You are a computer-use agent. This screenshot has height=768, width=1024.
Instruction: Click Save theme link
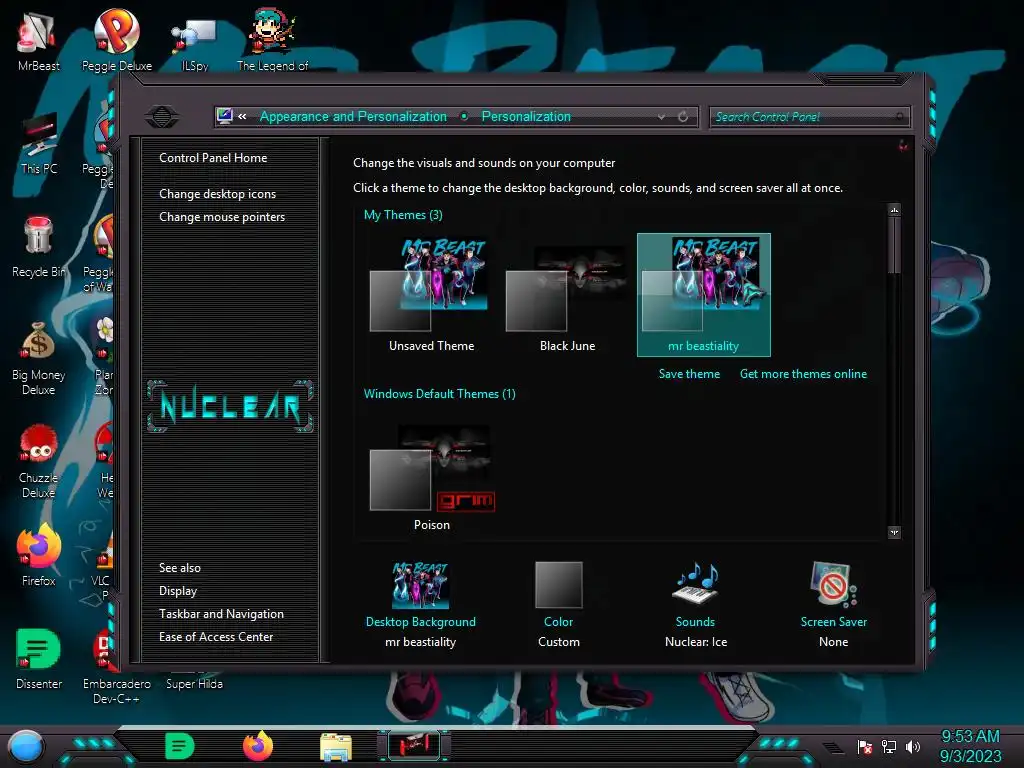(x=689, y=374)
